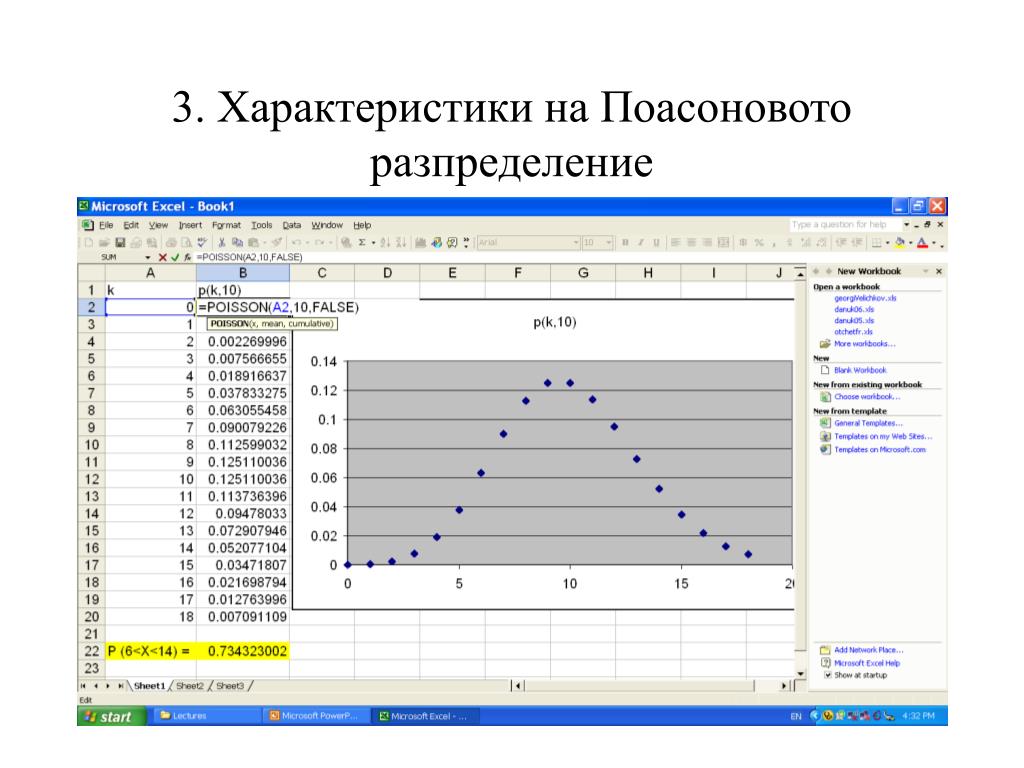Click the Font Color red A icon

click(922, 242)
